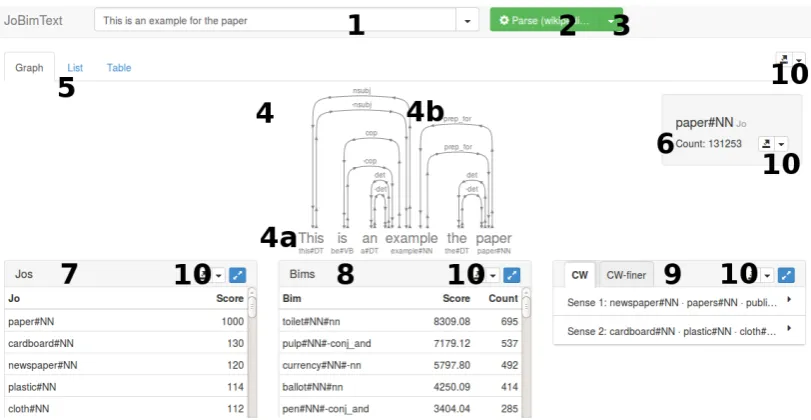Click the Bims table scrollbar
This screenshot has width=811, height=420.
point(526,352)
